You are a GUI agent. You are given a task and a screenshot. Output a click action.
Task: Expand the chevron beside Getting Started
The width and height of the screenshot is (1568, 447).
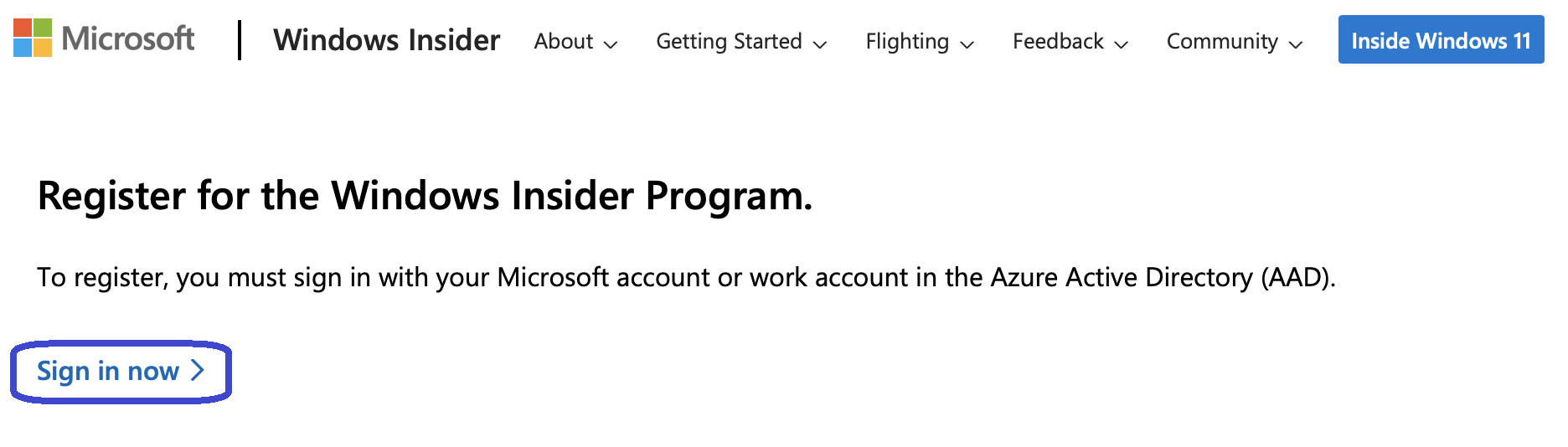[x=820, y=44]
